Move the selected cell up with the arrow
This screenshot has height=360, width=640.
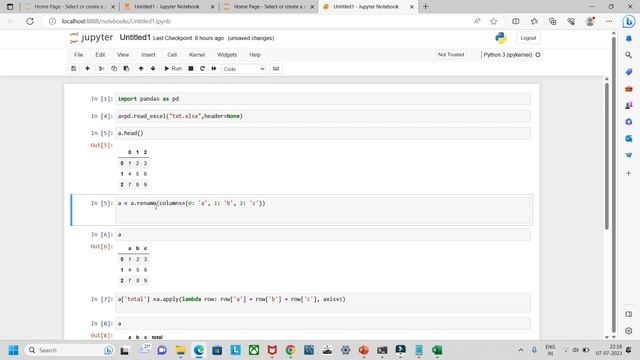(141, 69)
